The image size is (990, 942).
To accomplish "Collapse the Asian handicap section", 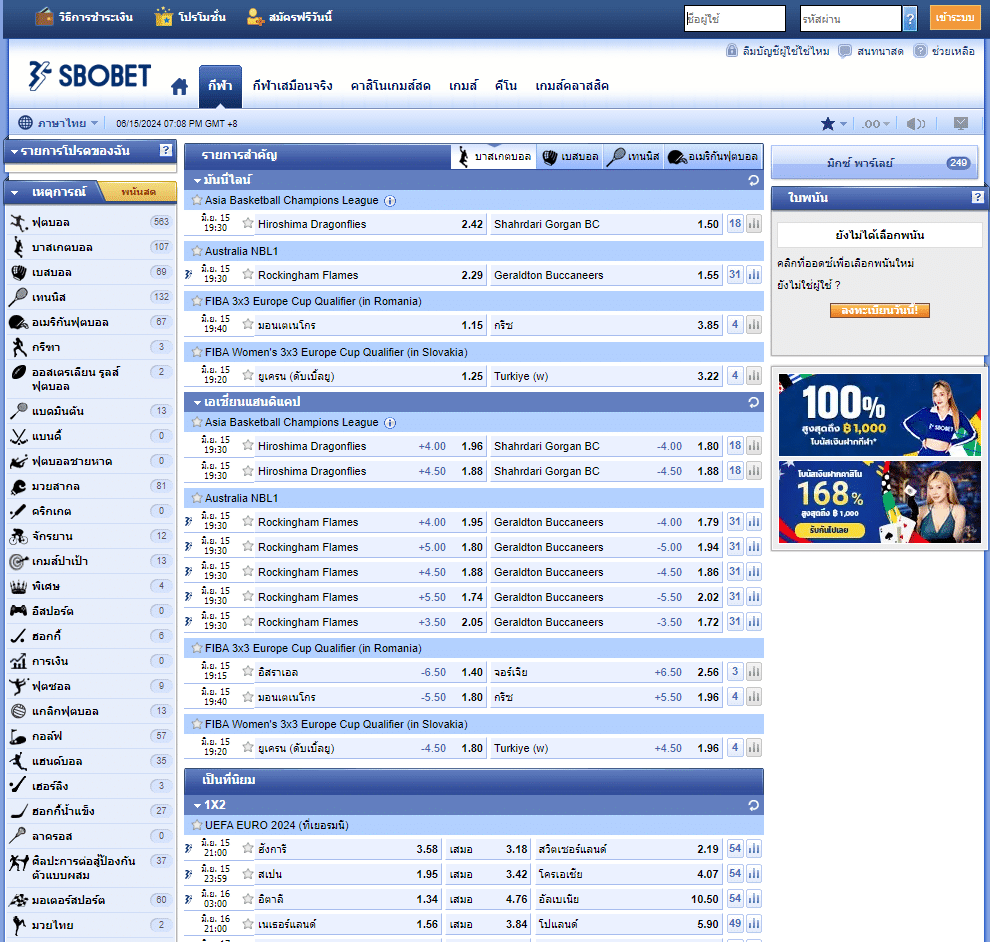I will pyautogui.click(x=198, y=402).
